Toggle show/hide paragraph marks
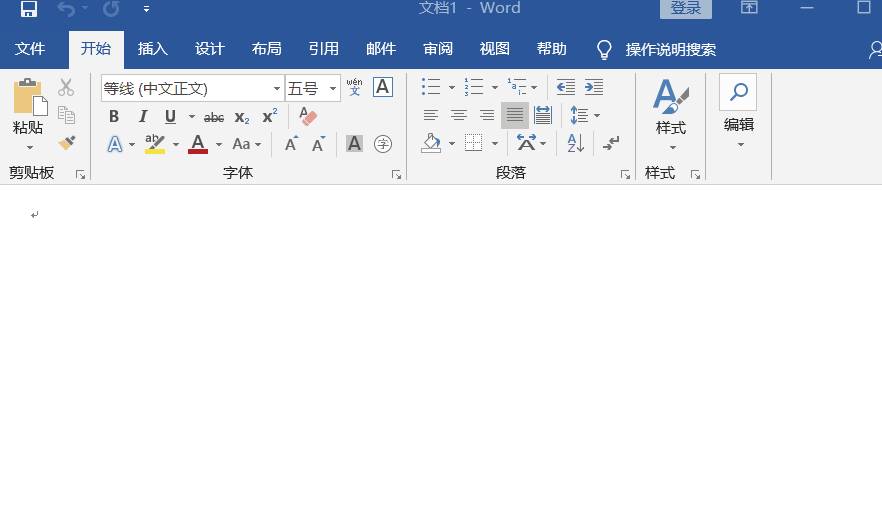The width and height of the screenshot is (882, 530). (611, 143)
